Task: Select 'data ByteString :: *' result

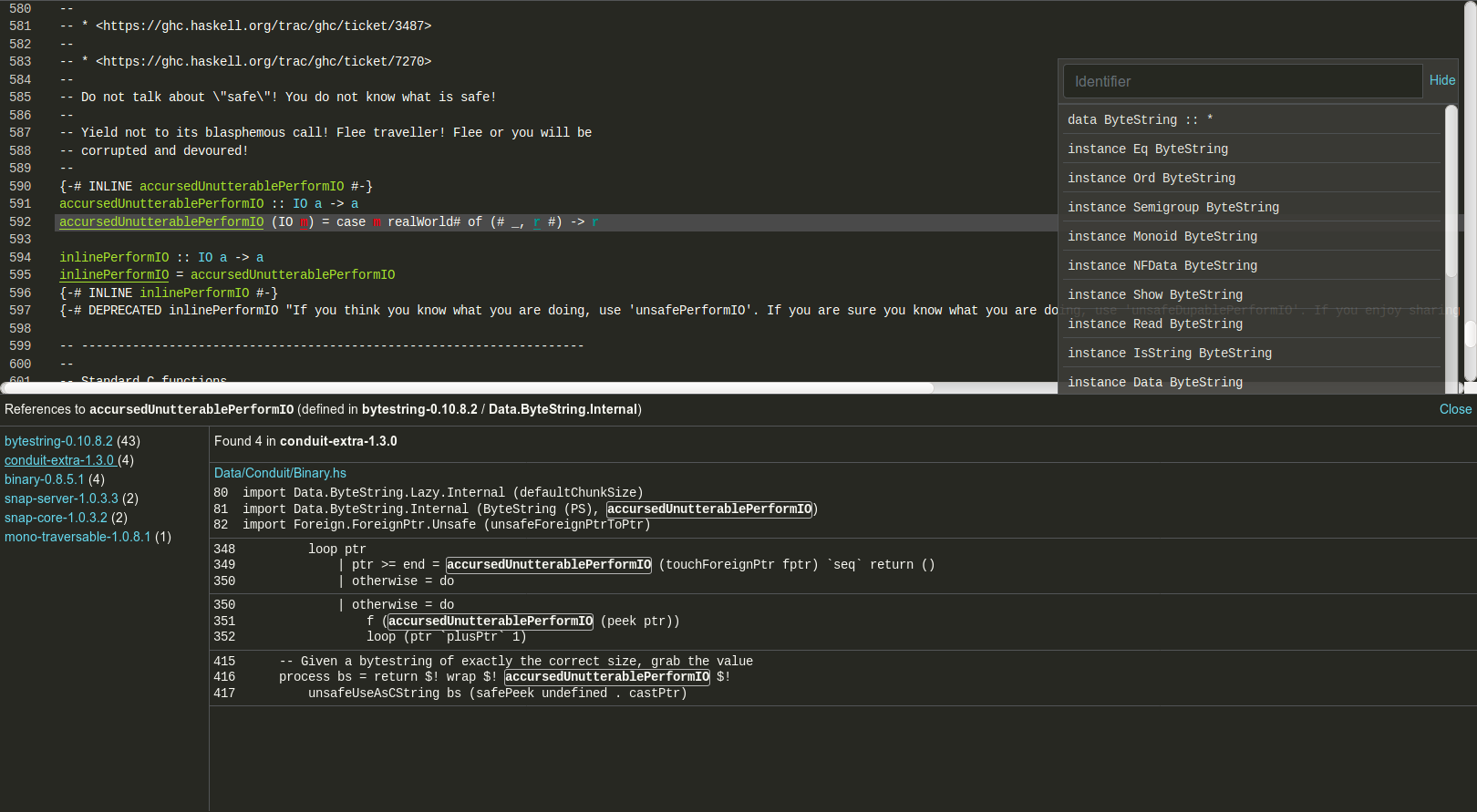Action: [1140, 119]
